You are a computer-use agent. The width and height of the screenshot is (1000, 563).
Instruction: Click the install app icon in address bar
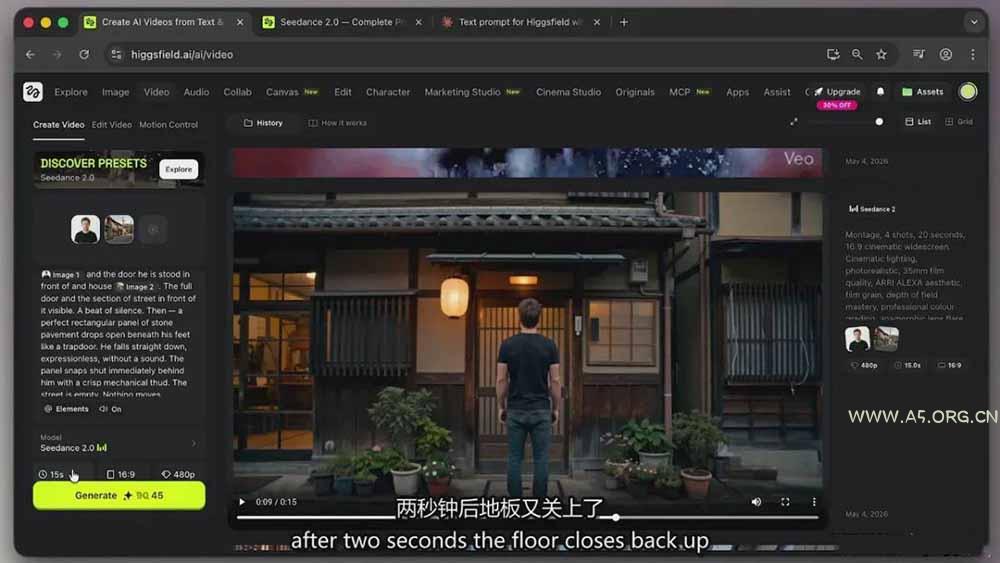pyautogui.click(x=833, y=55)
